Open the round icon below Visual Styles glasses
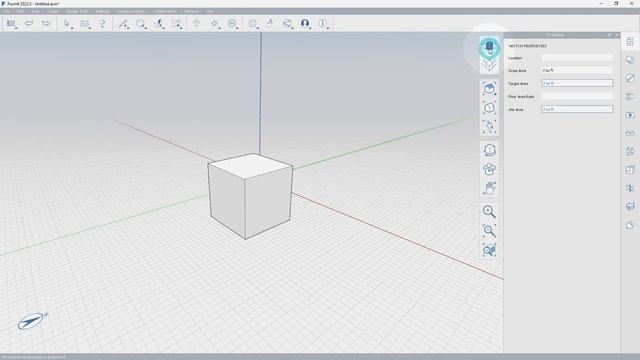Screen dimensions: 640x360 [630, 151]
